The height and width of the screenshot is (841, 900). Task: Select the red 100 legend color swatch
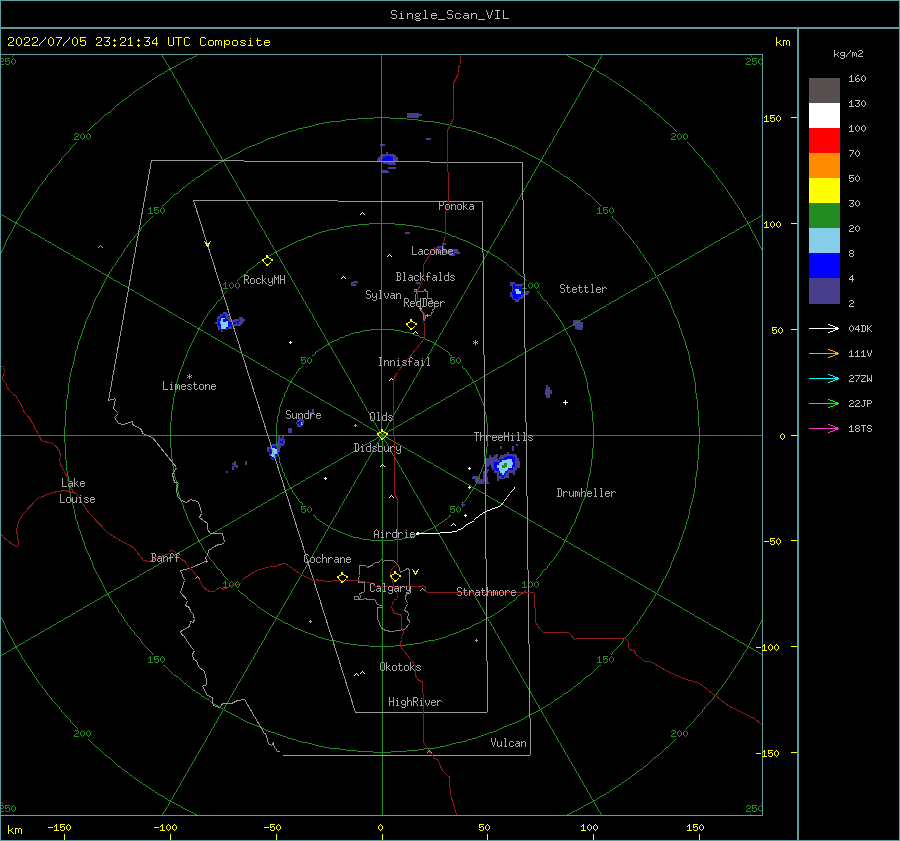824,141
